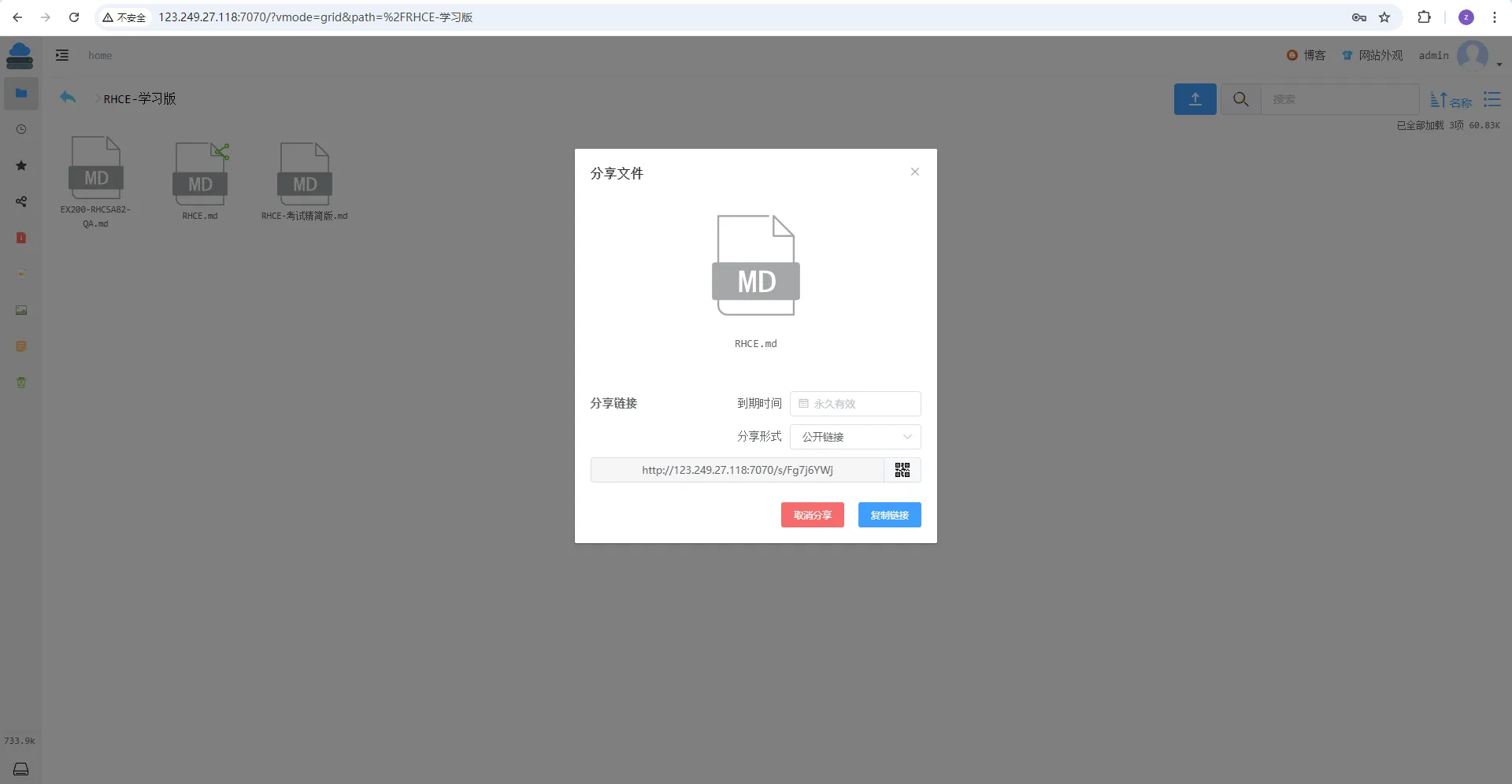Click the browser address bar URL

click(315, 17)
